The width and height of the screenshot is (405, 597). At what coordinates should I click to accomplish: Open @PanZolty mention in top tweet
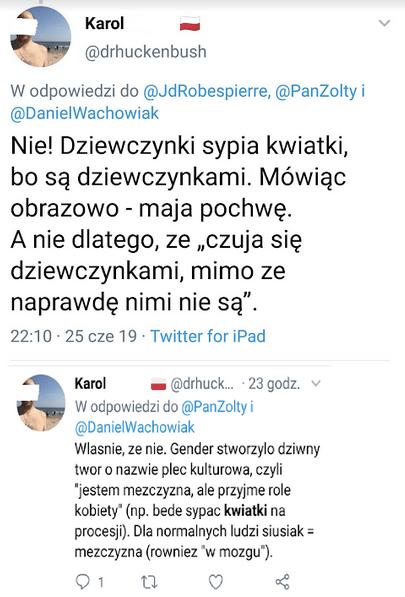click(x=316, y=91)
